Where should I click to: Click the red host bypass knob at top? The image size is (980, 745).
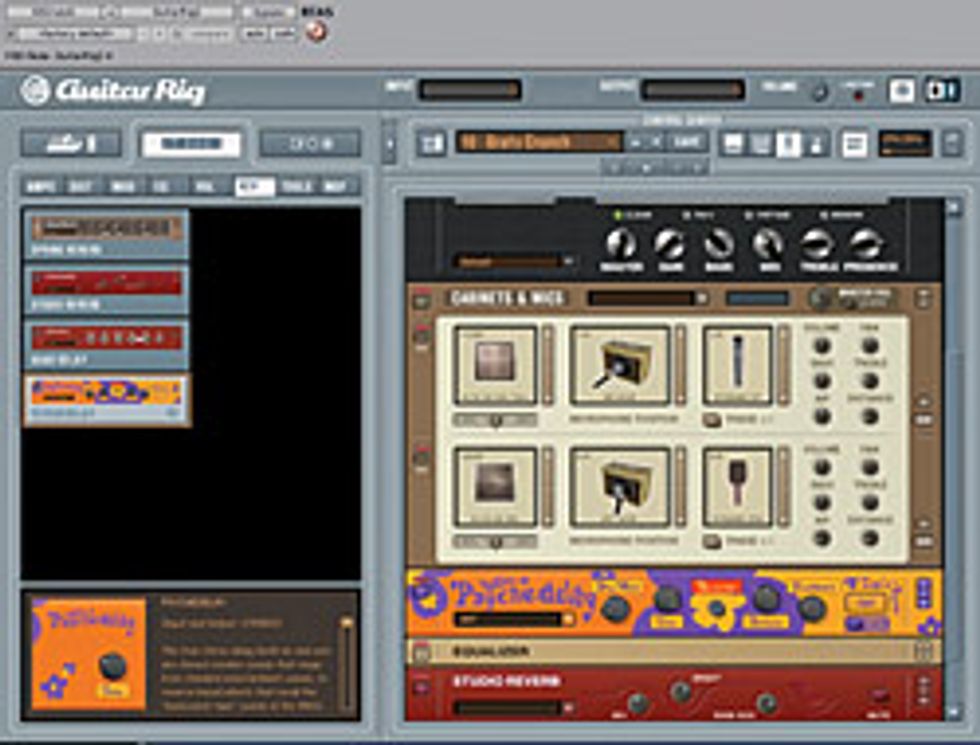point(317,31)
